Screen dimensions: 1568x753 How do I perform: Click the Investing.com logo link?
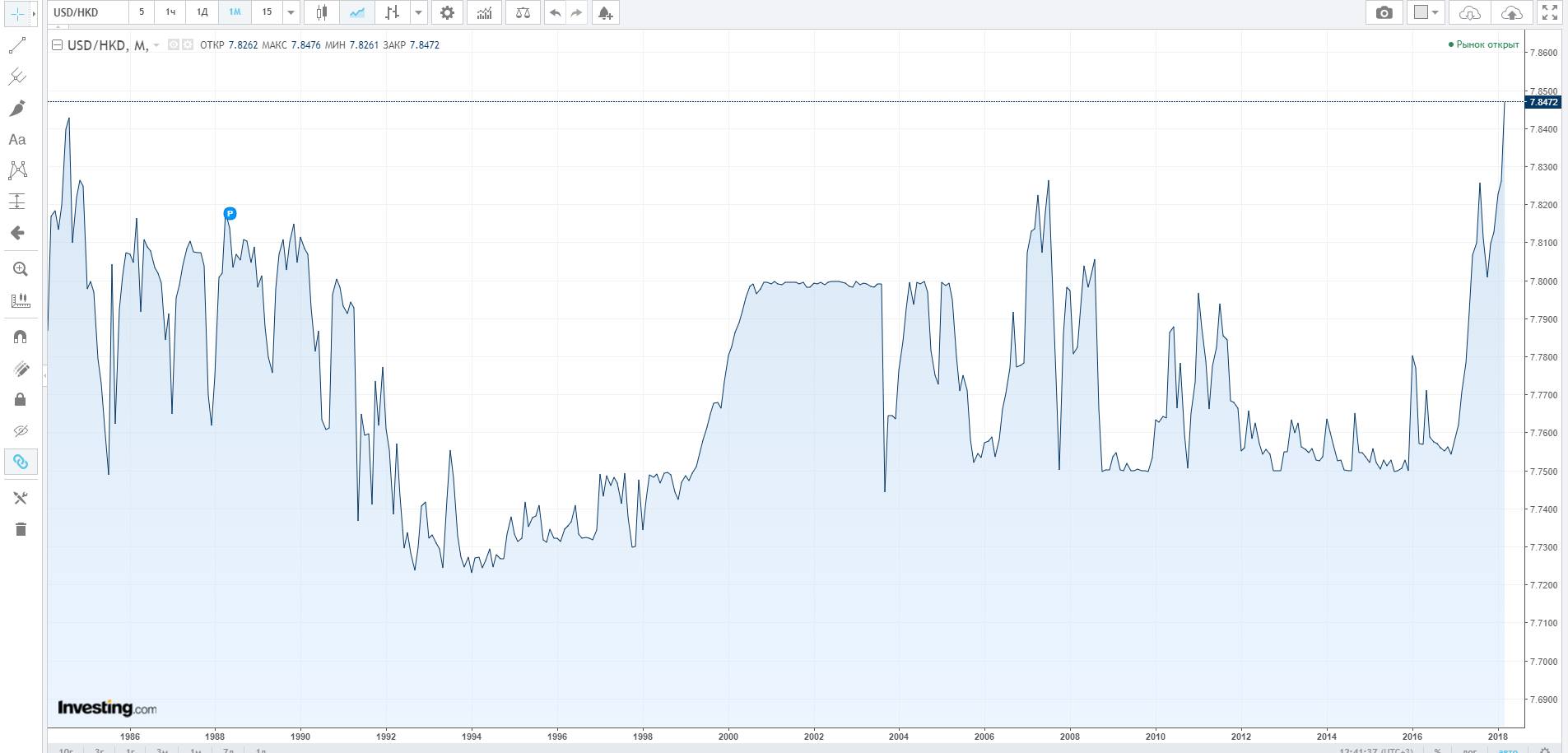[107, 708]
